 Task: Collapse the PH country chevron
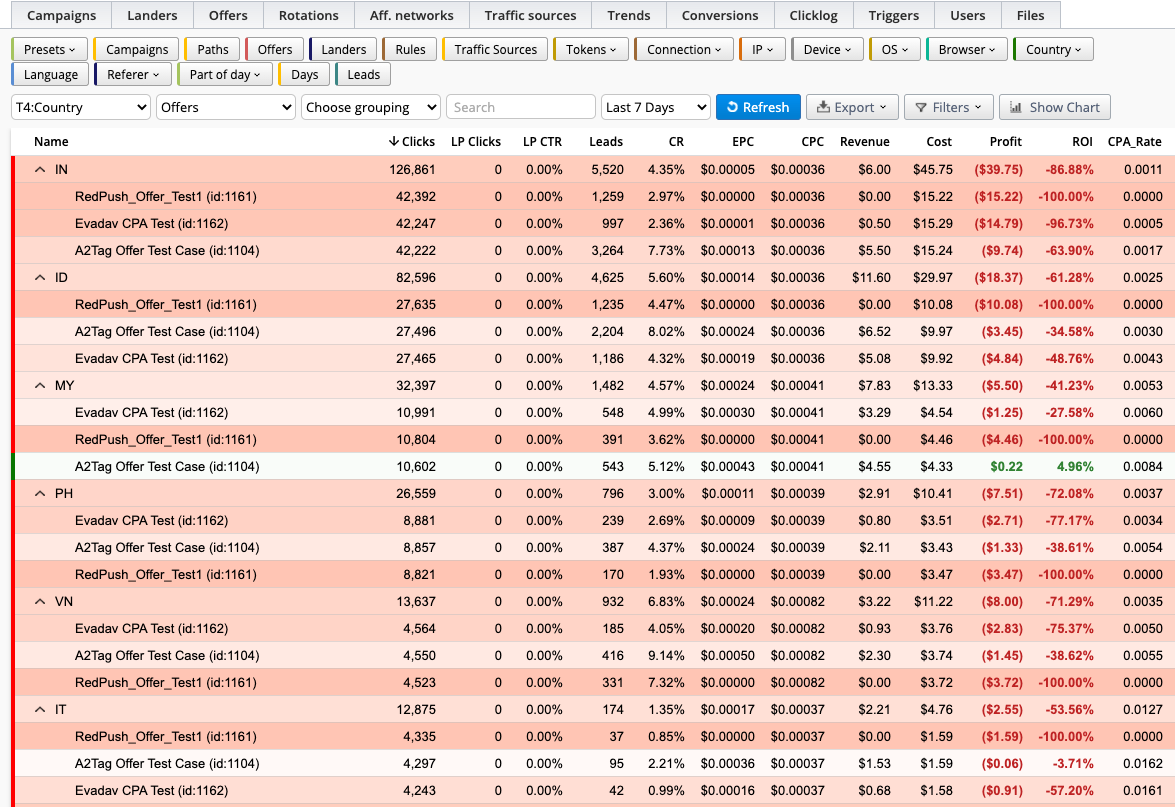pyautogui.click(x=40, y=494)
